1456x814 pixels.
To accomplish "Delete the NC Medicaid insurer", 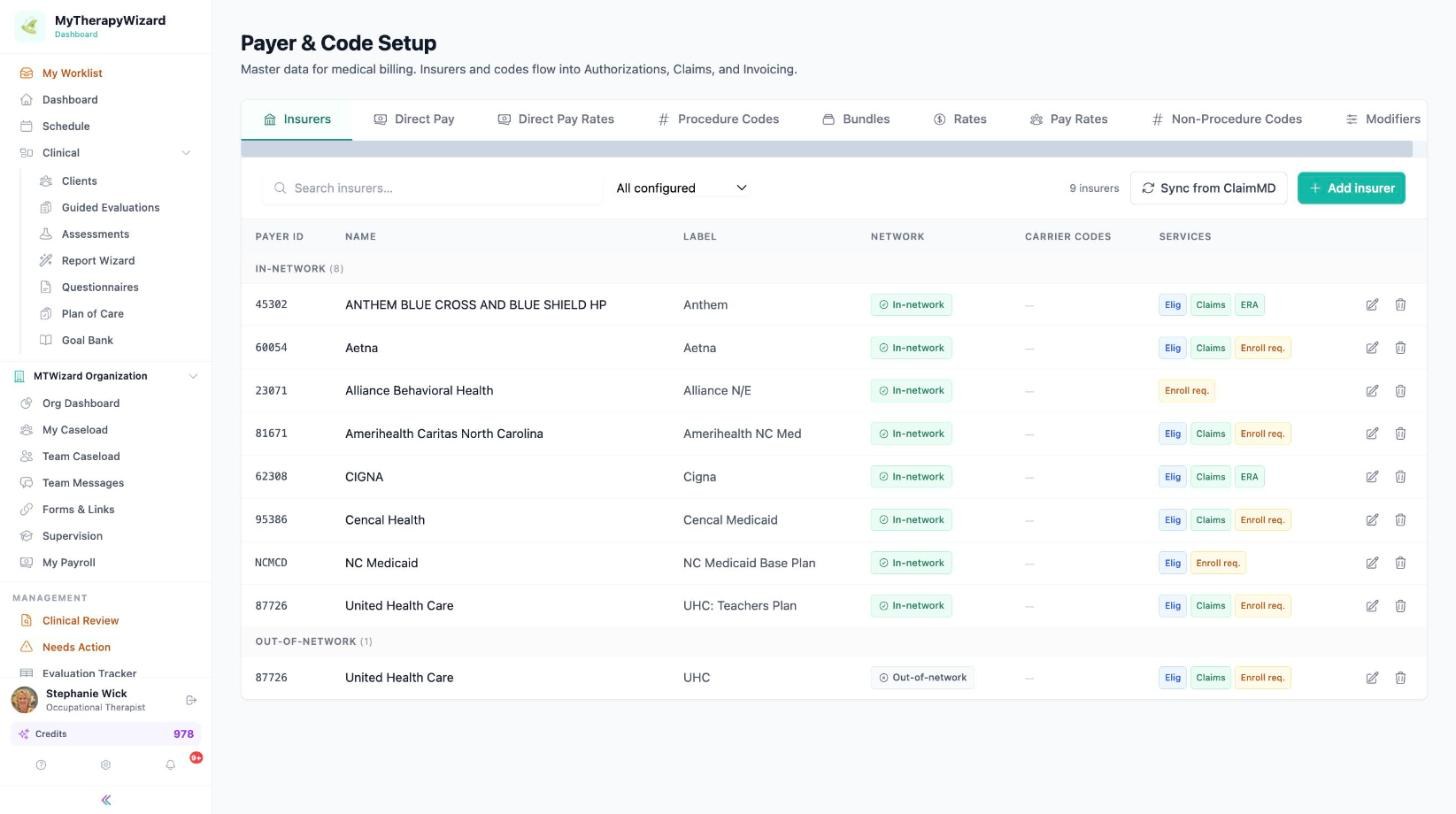I will [x=1400, y=563].
